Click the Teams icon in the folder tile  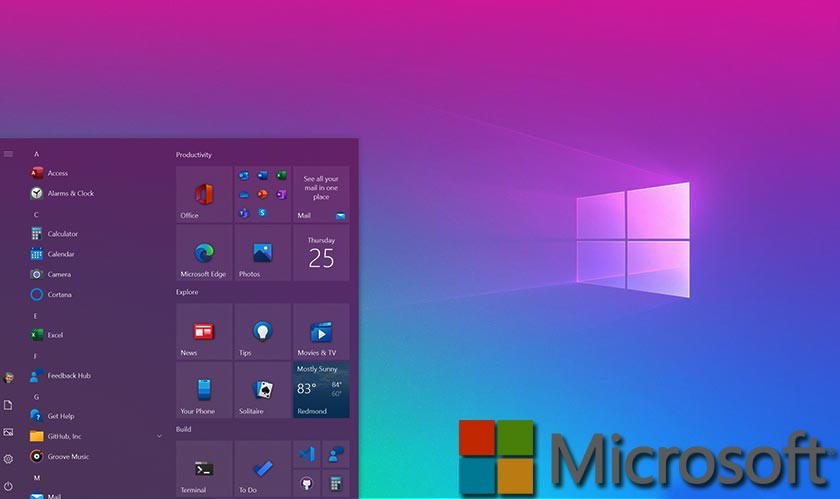(244, 213)
